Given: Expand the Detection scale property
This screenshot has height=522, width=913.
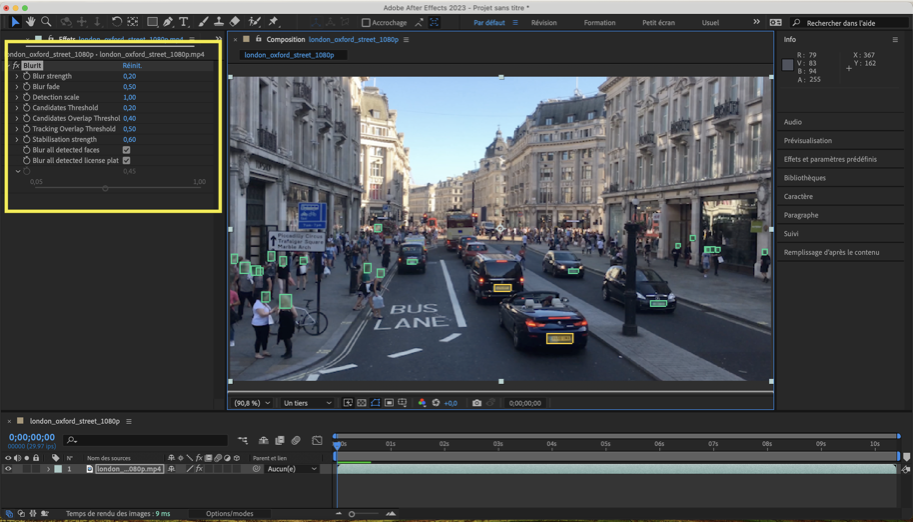Looking at the screenshot, I should [17, 97].
